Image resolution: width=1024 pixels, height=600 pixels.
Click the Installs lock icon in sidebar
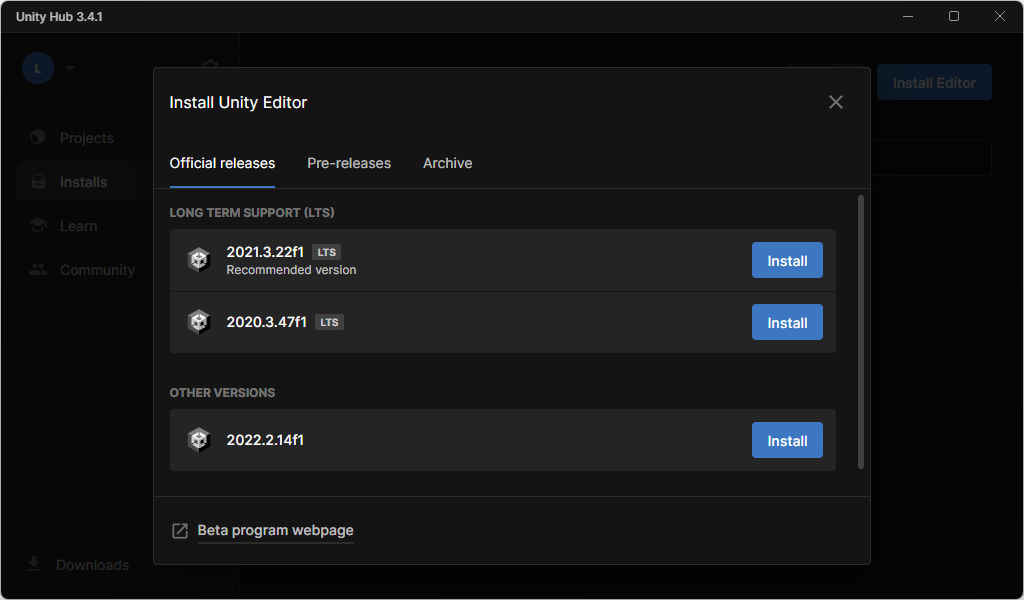[39, 182]
